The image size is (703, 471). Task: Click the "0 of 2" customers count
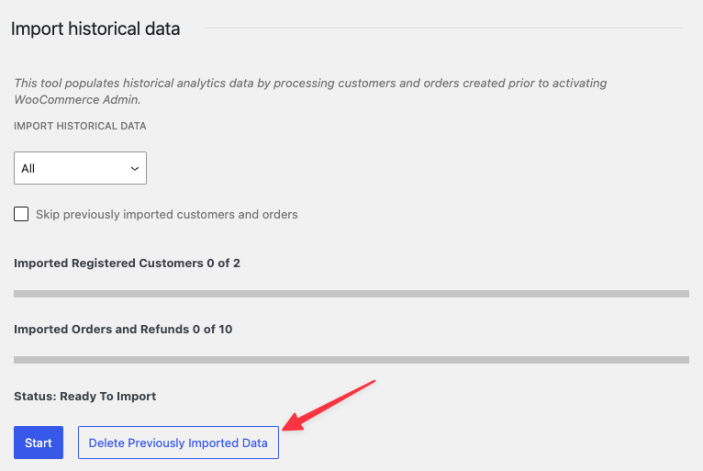(221, 264)
